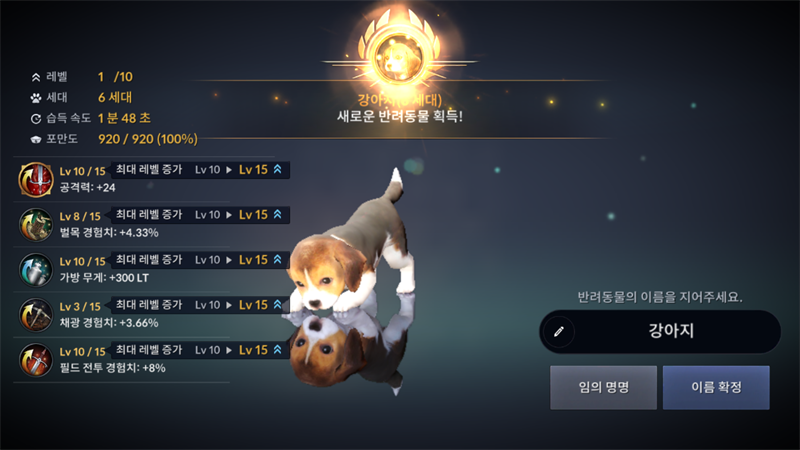The image size is (800, 450).
Task: Select the lumbering experience skill icon
Action: pyautogui.click(x=36, y=224)
